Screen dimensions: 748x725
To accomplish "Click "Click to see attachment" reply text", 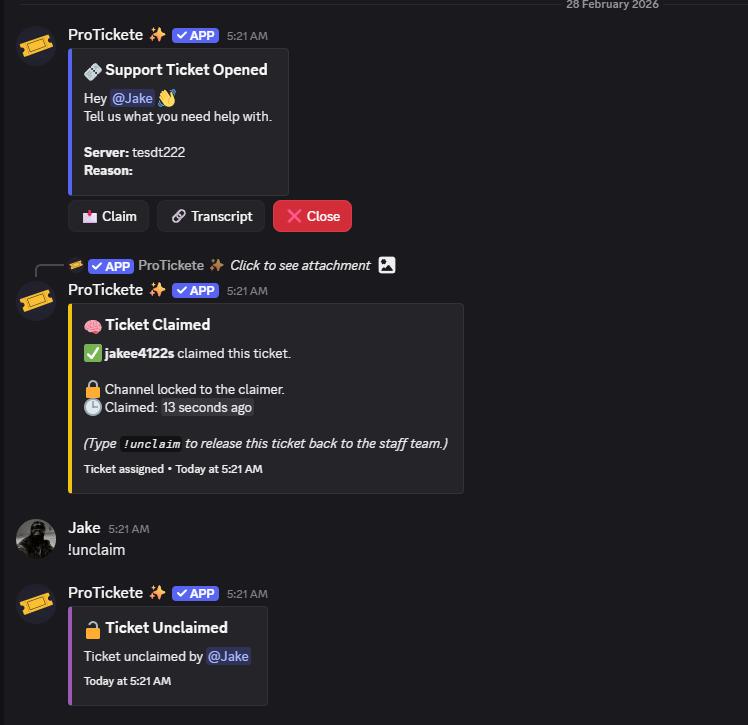I will coord(300,265).
